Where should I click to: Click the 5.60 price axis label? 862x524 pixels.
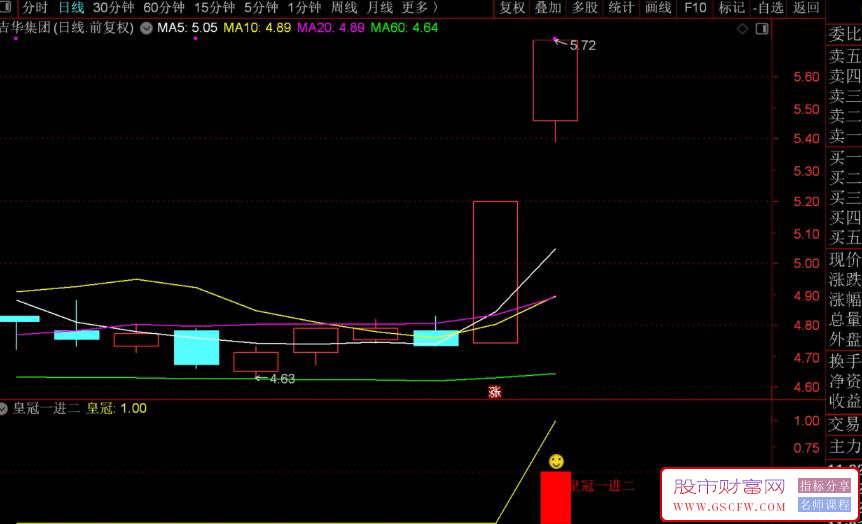(x=806, y=77)
